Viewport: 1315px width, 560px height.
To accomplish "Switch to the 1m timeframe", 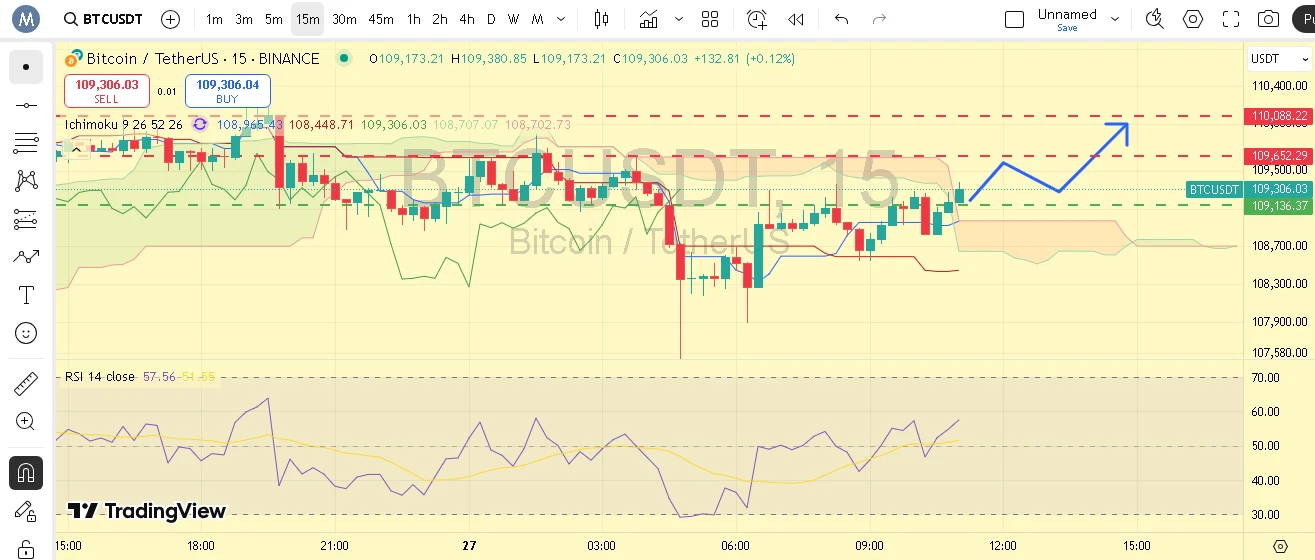I will pyautogui.click(x=214, y=19).
